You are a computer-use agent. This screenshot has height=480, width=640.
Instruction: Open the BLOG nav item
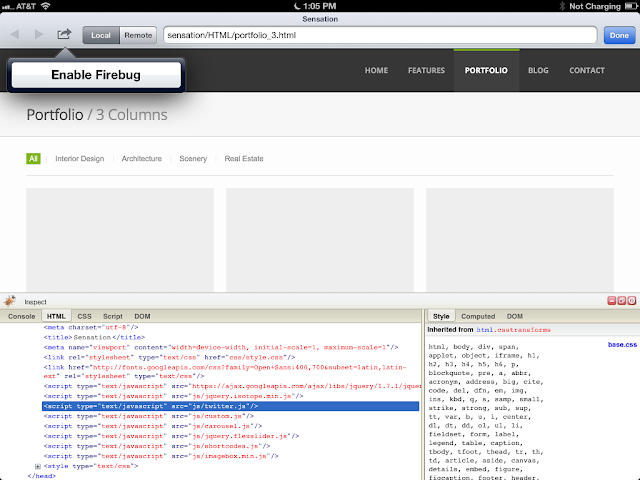538,71
